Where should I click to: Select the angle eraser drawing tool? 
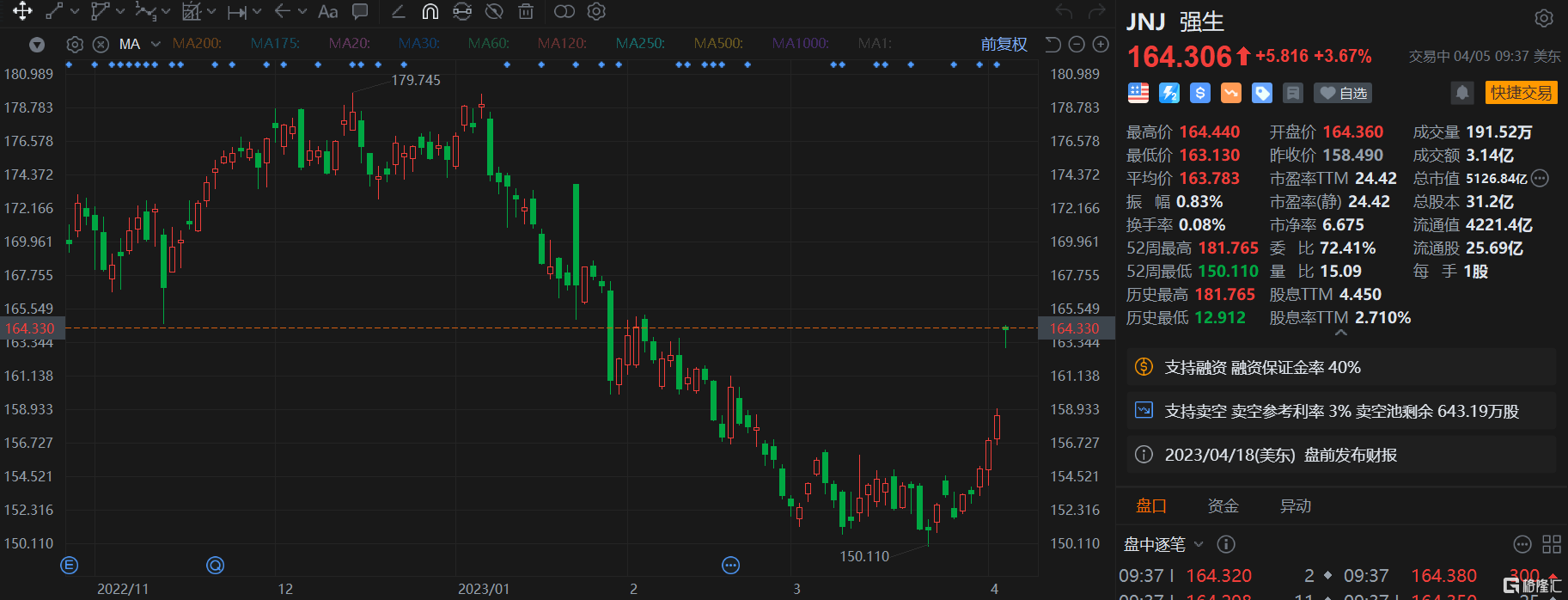pos(398,11)
